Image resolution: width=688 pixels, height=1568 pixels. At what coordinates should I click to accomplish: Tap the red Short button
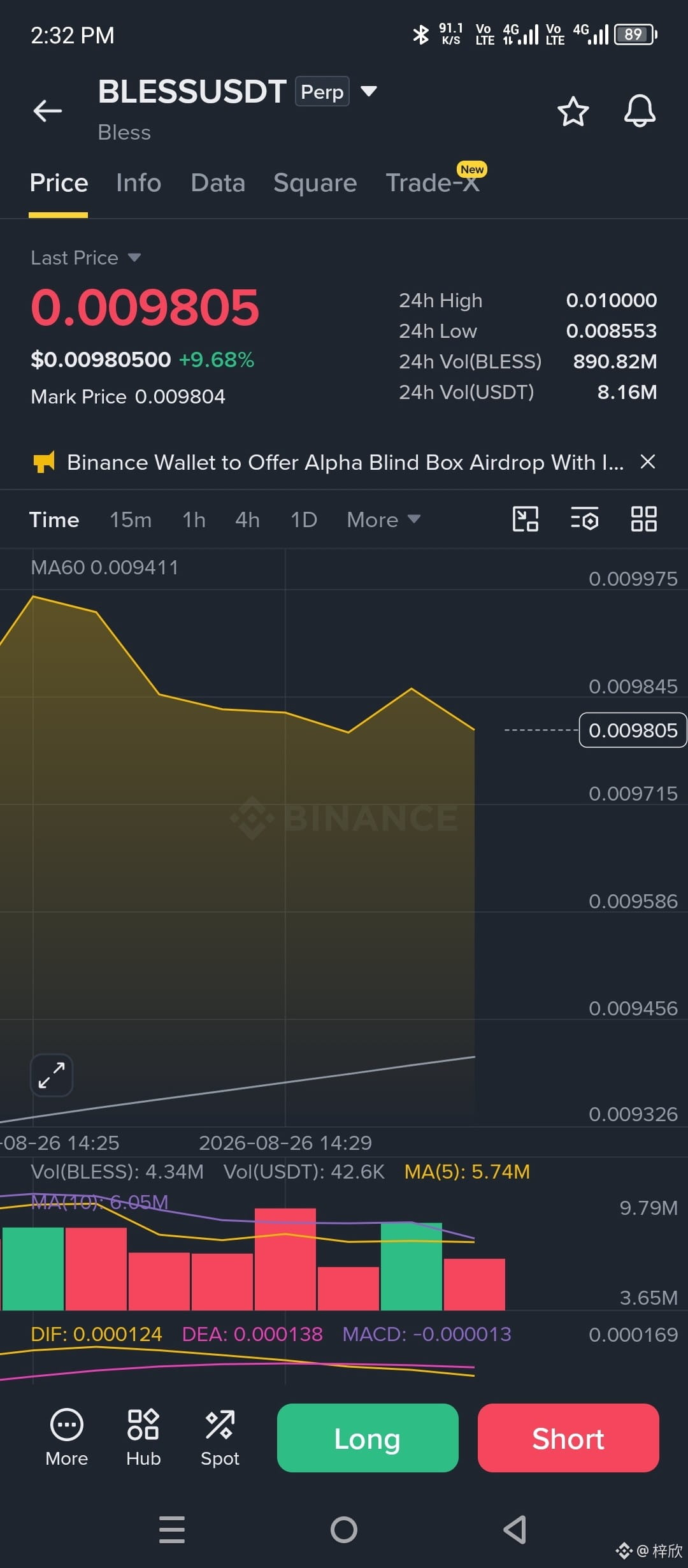tap(568, 1438)
